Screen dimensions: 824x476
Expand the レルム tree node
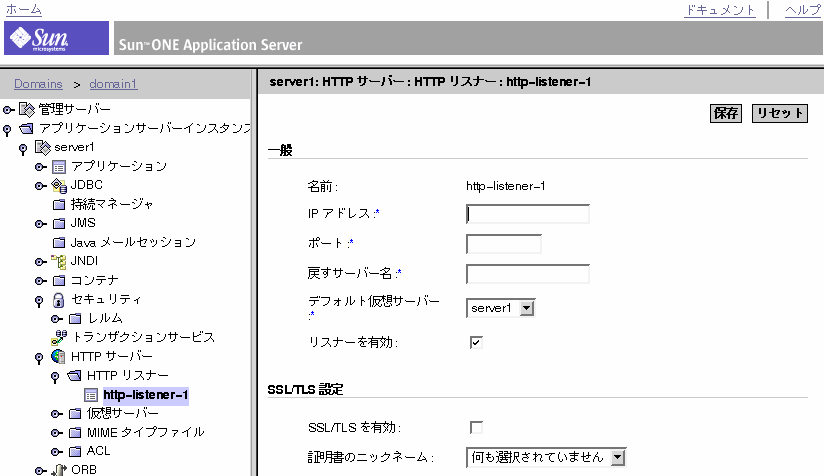point(57,319)
